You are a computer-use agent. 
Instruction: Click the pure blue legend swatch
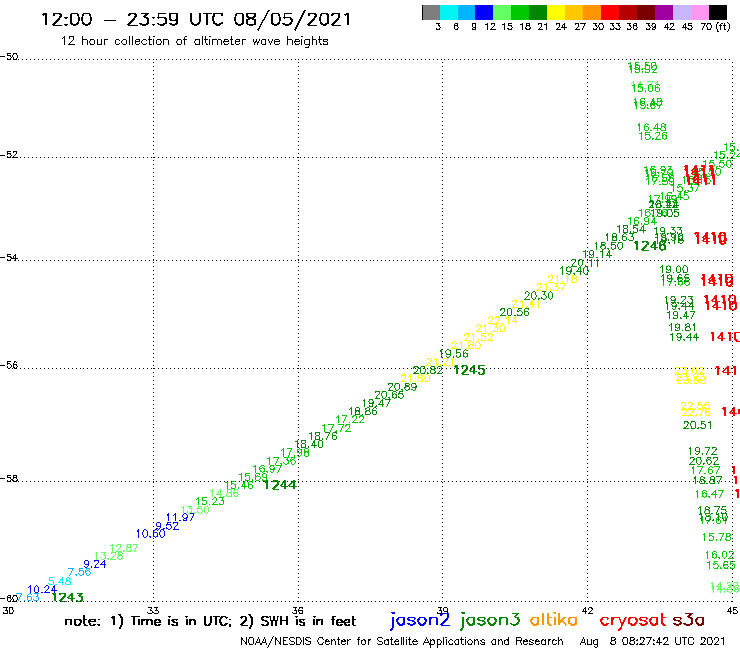(484, 12)
